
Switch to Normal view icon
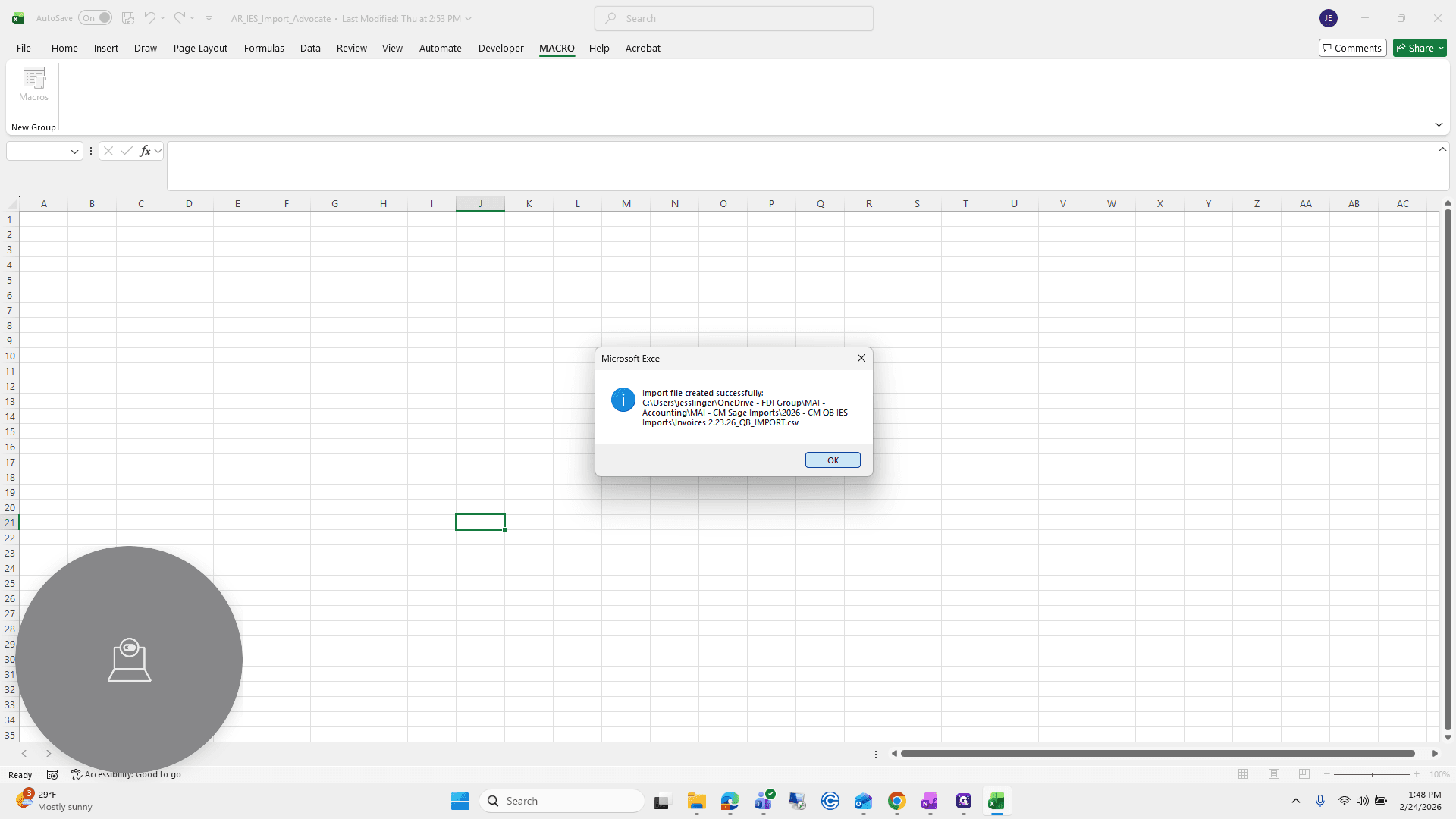tap(1243, 774)
